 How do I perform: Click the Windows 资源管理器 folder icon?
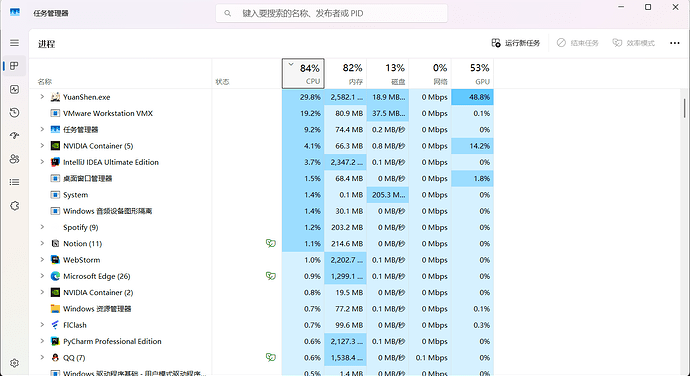pyautogui.click(x=55, y=309)
